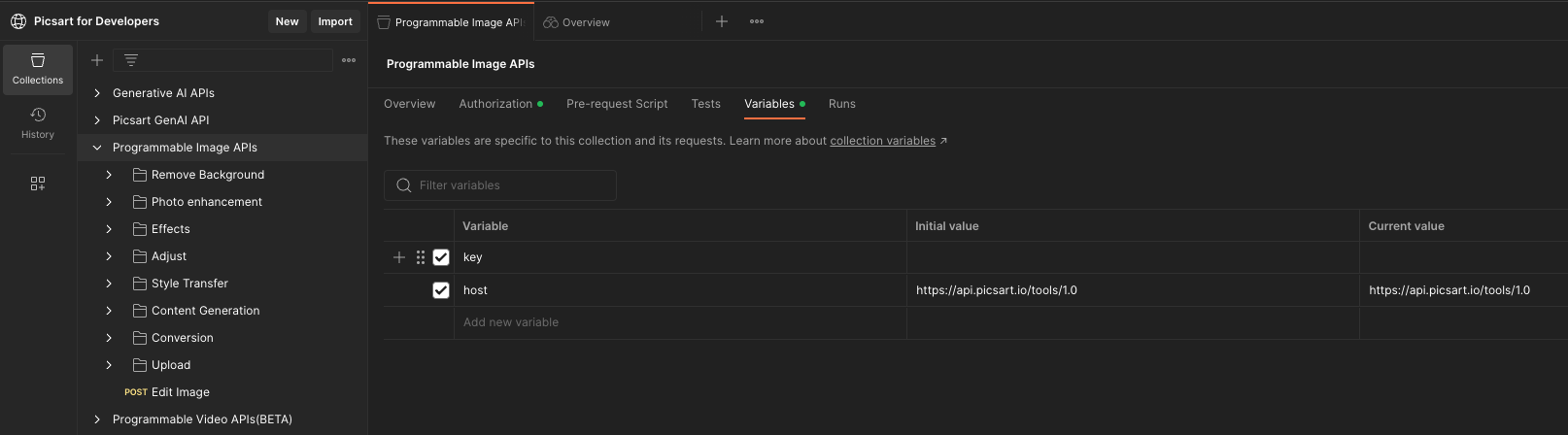This screenshot has width=1568, height=435.
Task: Click the Adjust folder icon
Action: coord(140,256)
